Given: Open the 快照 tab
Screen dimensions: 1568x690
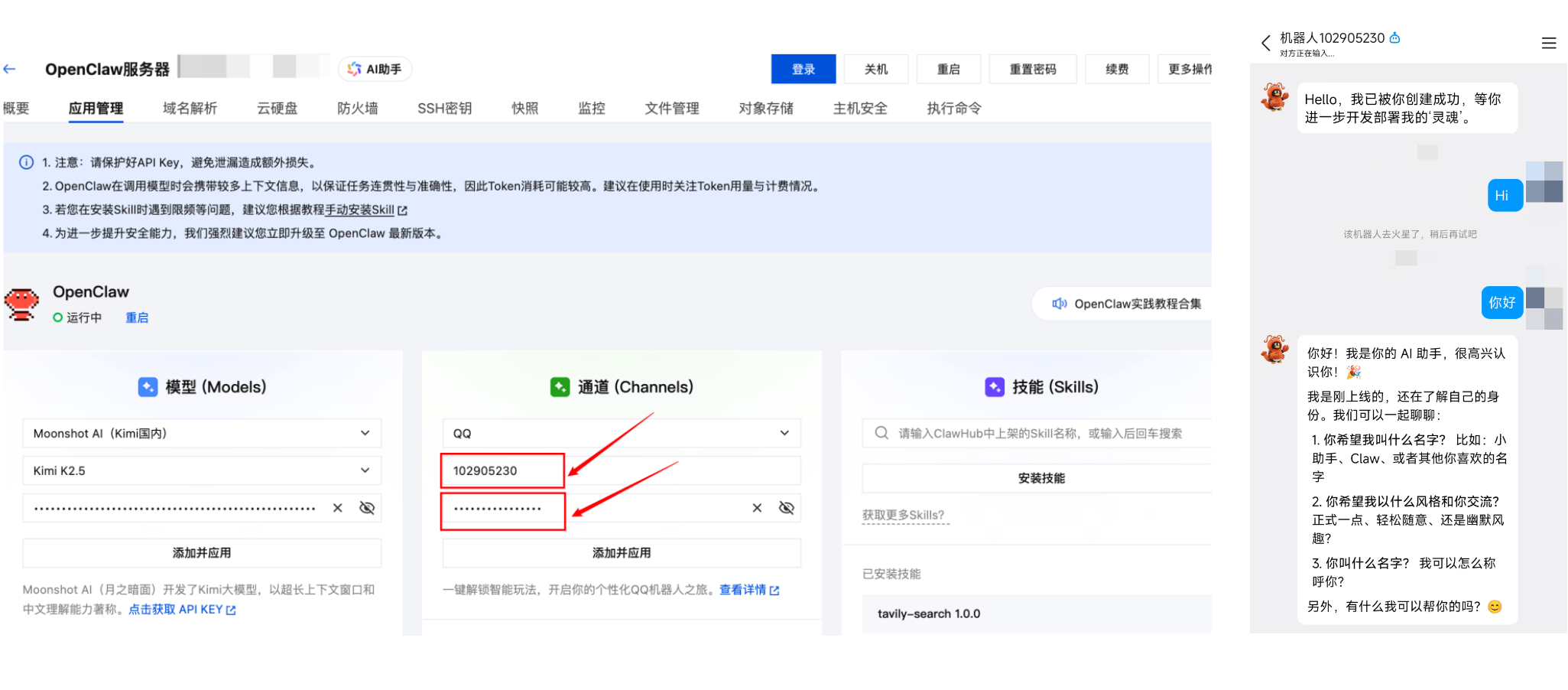Looking at the screenshot, I should 525,108.
